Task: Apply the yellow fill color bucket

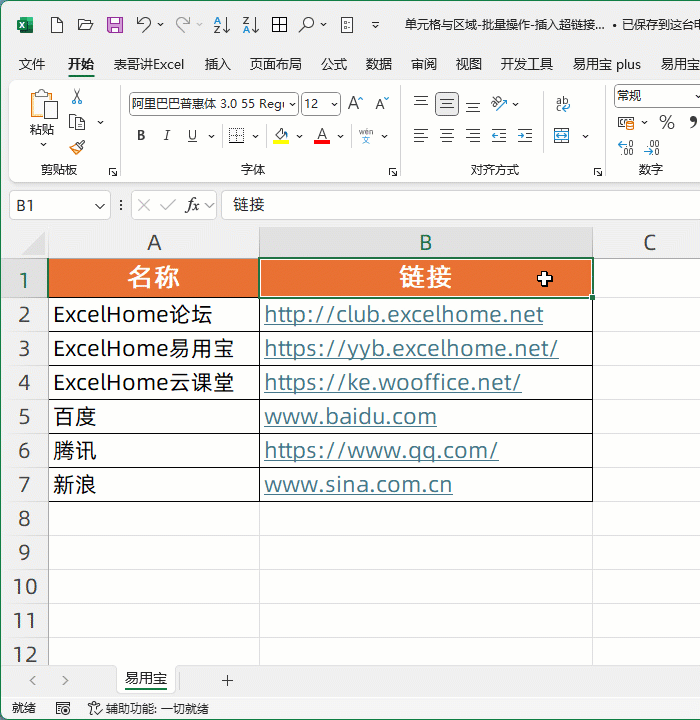Action: 281,136
